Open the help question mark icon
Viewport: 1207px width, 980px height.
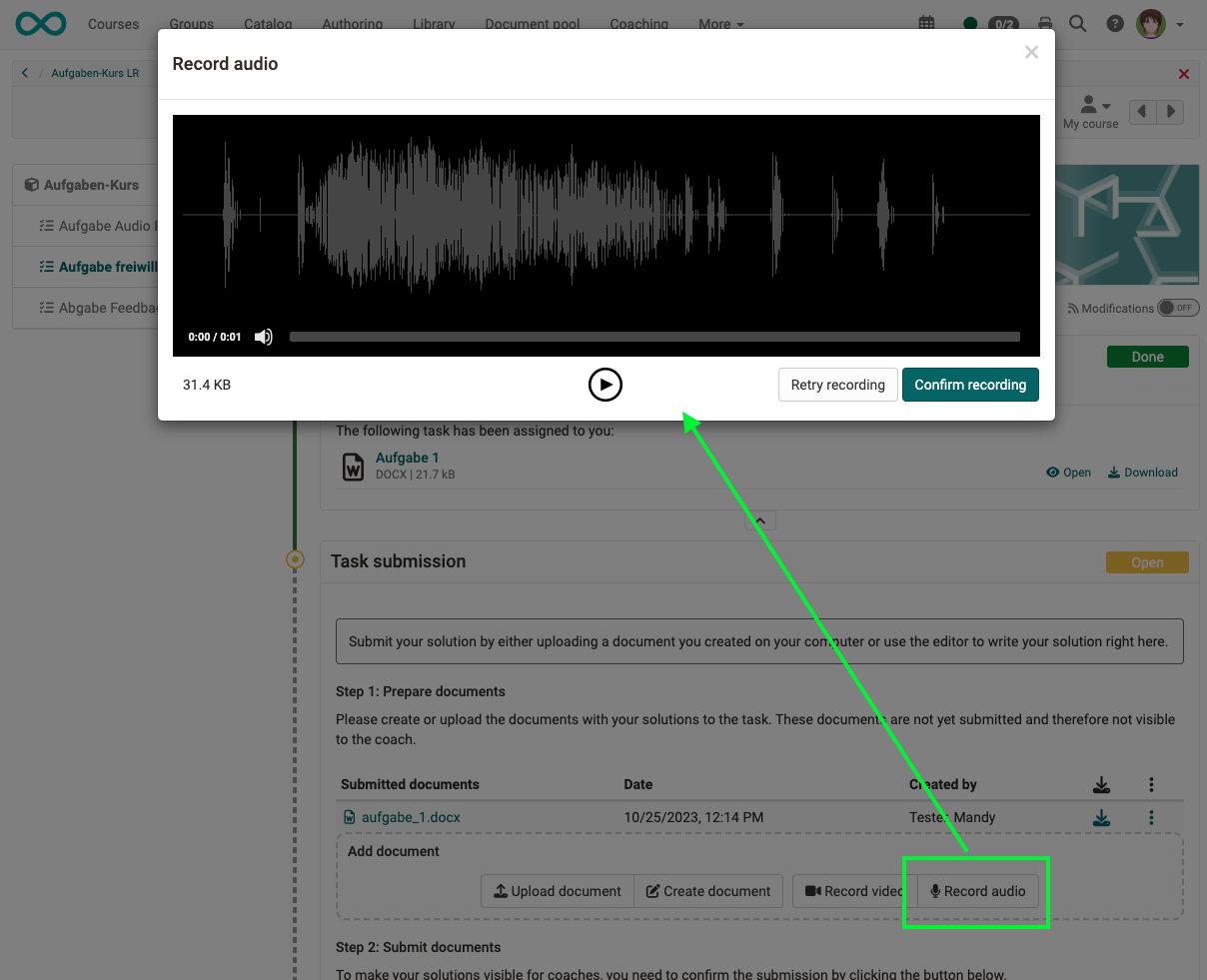1114,23
